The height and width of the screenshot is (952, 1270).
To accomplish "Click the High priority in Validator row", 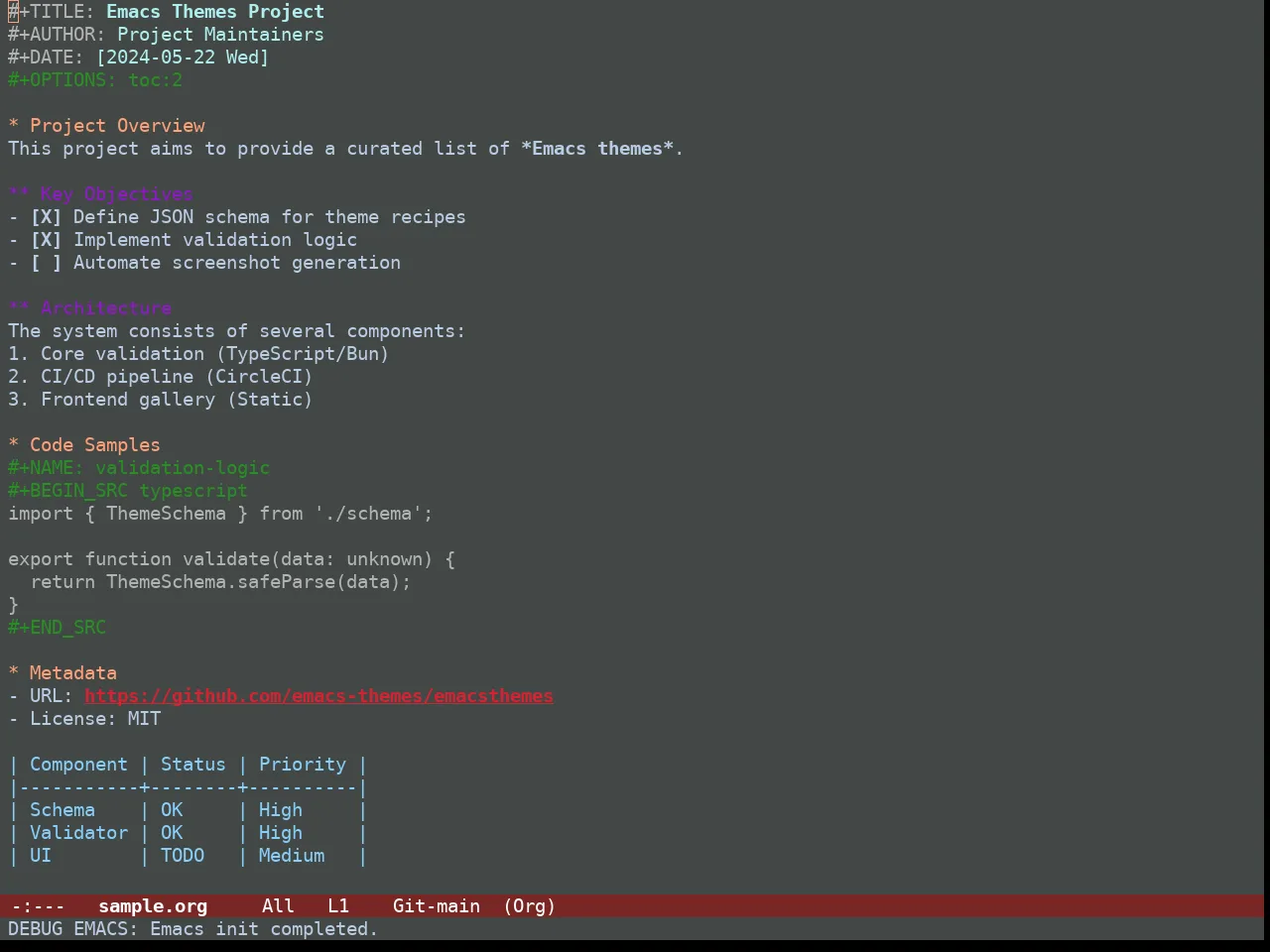I will click(281, 833).
